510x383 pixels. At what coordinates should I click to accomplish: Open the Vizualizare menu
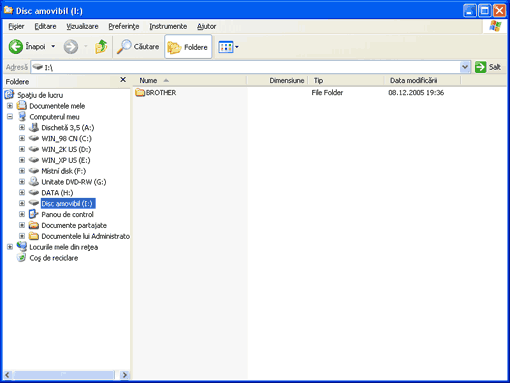[x=82, y=26]
